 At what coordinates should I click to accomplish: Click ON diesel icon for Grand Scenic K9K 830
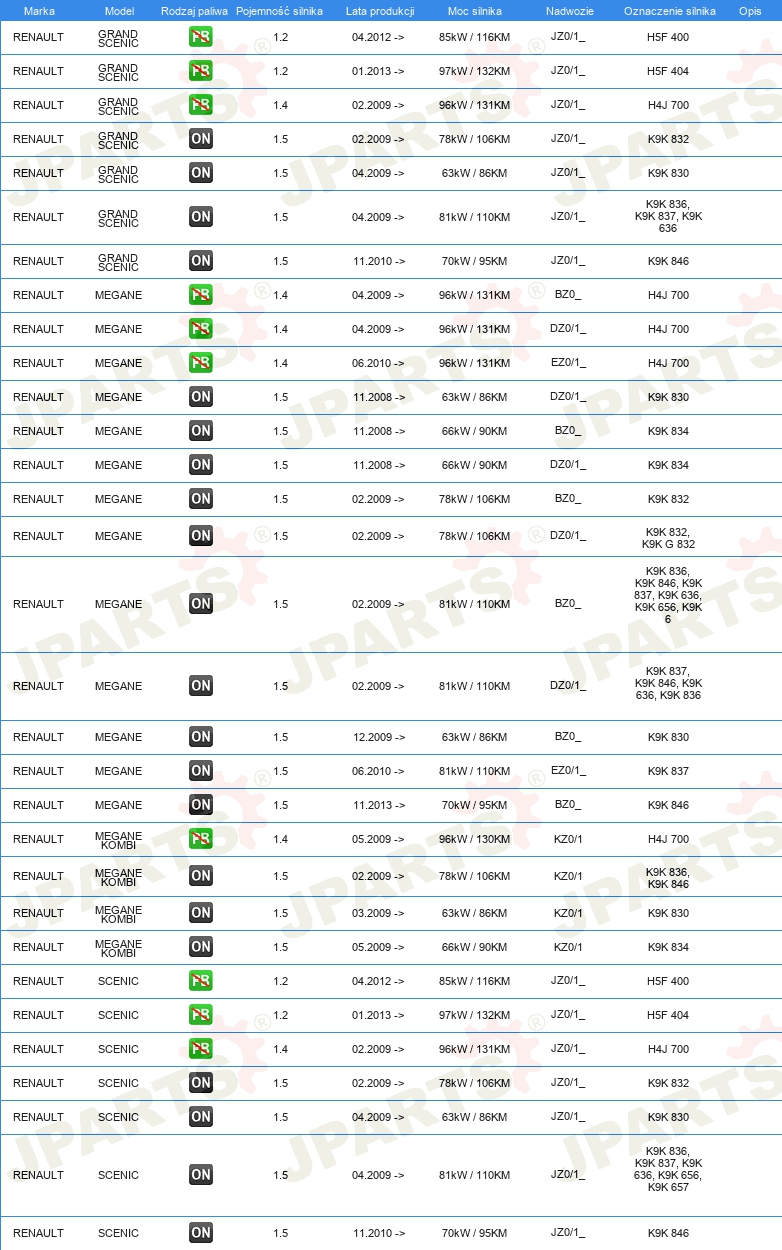[x=201, y=173]
